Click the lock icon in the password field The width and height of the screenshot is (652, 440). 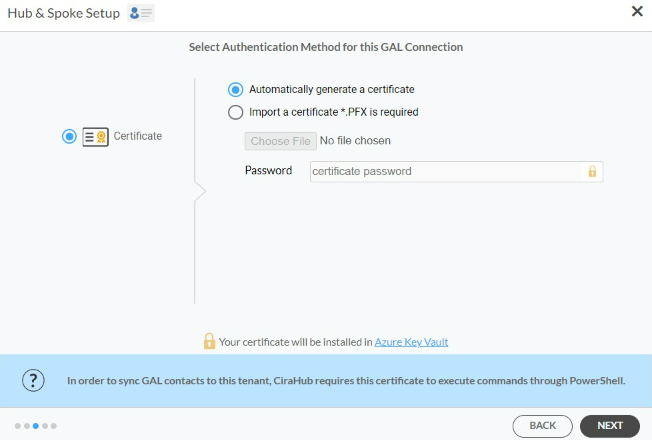coord(592,171)
